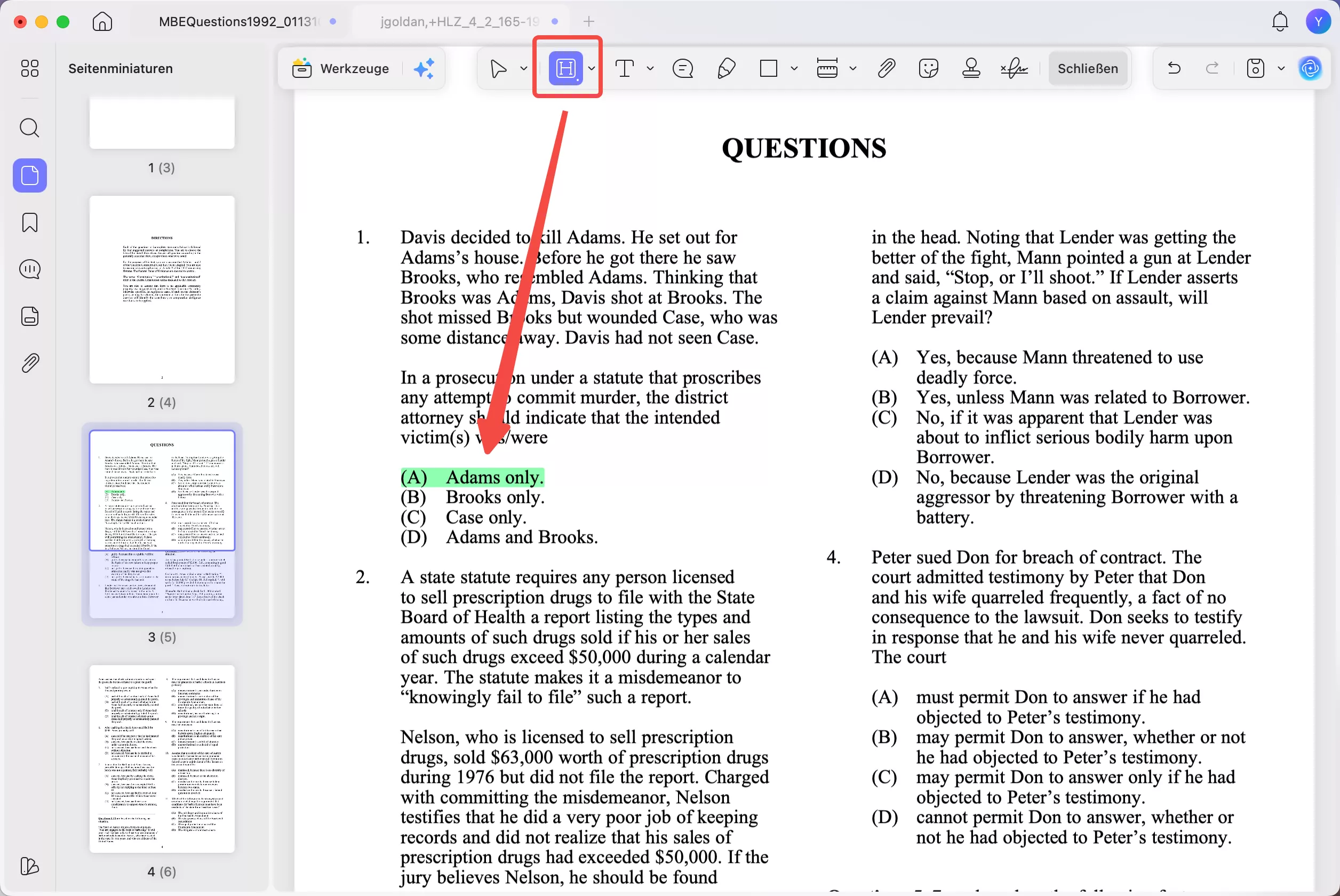The height and width of the screenshot is (896, 1340).
Task: Open the bookmarks panel in sidebar
Action: tap(30, 222)
